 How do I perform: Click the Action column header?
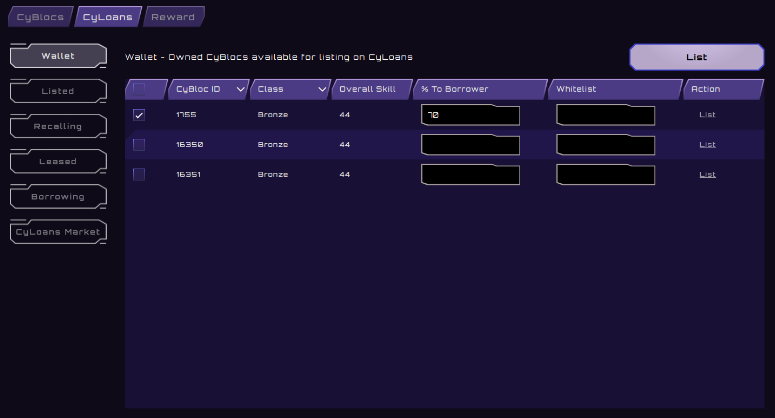coord(724,89)
